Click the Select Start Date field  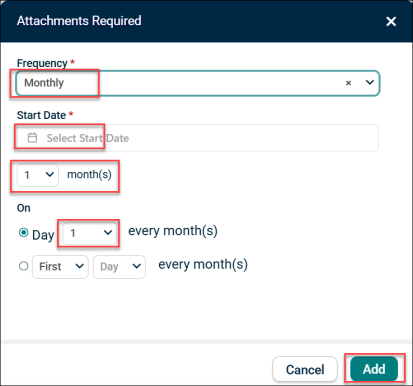point(198,138)
